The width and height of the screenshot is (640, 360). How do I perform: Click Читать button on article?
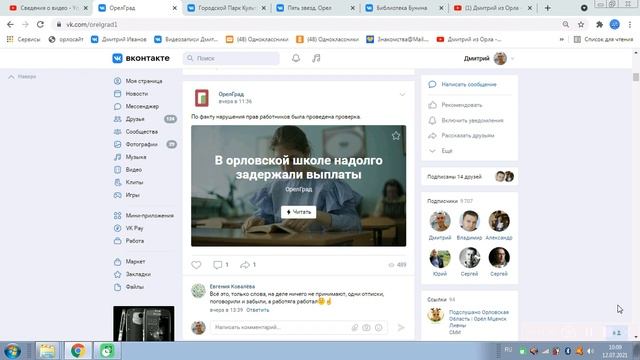pyautogui.click(x=298, y=212)
